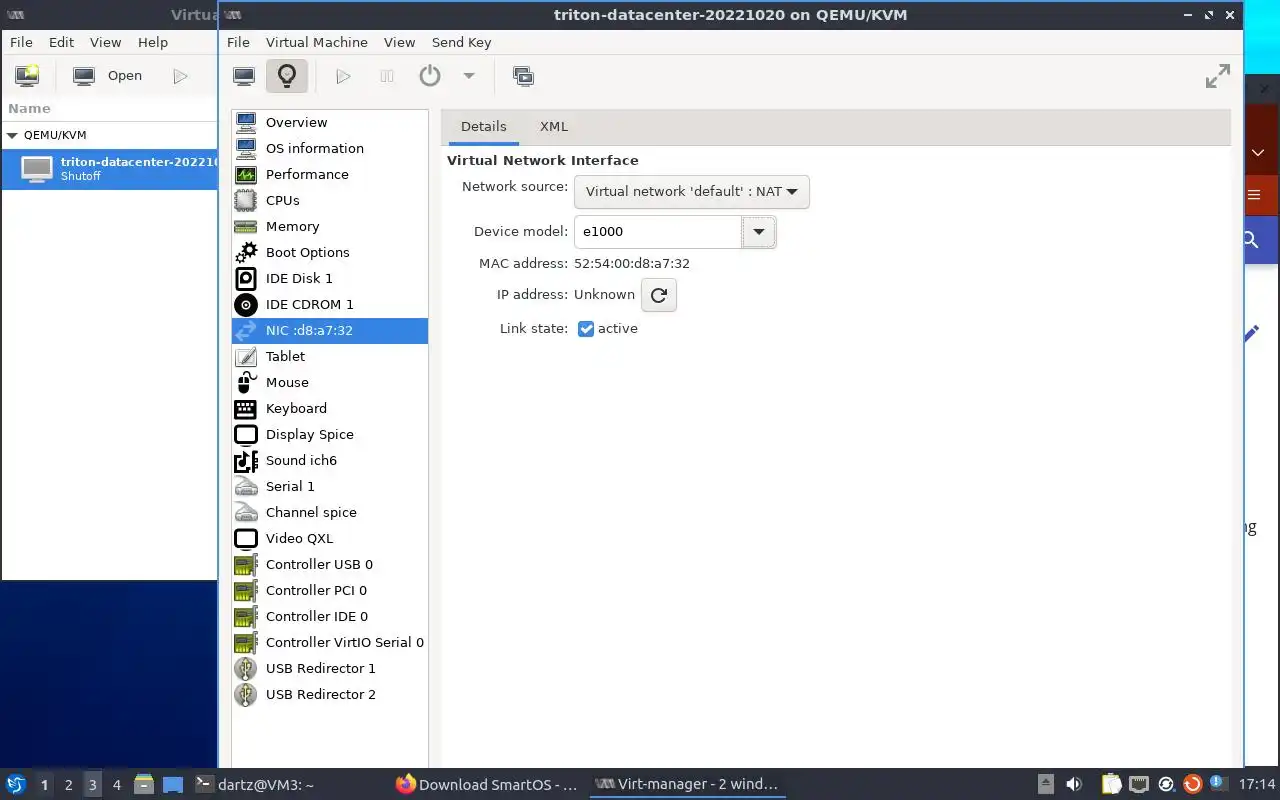The height and width of the screenshot is (800, 1280).
Task: Toggle Link state active checkbox
Action: click(x=586, y=329)
